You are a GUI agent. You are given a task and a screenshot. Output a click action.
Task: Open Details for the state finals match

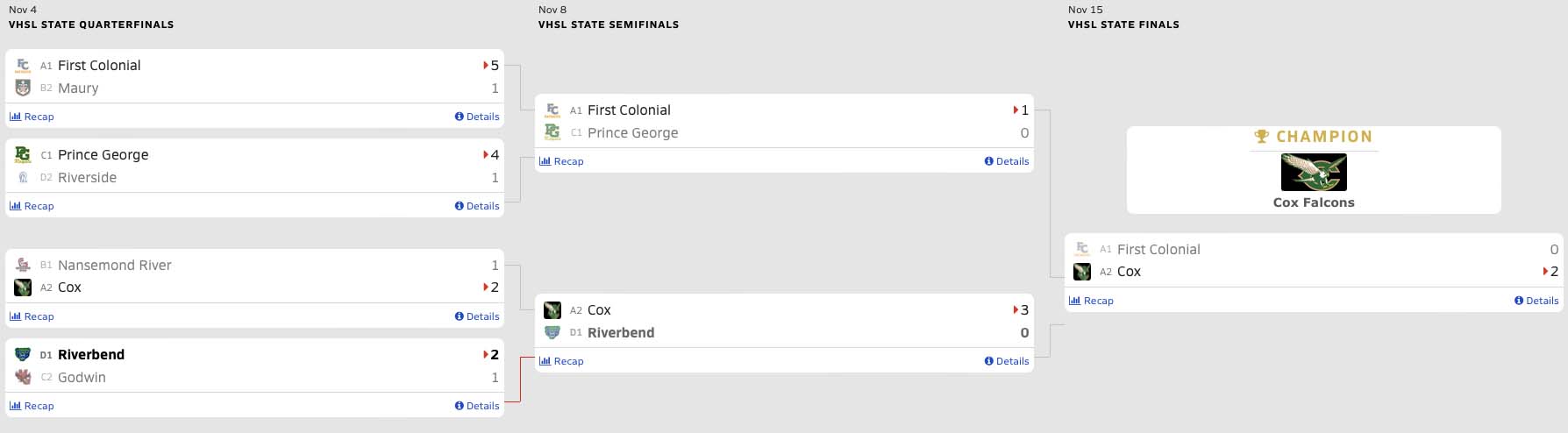click(1536, 301)
